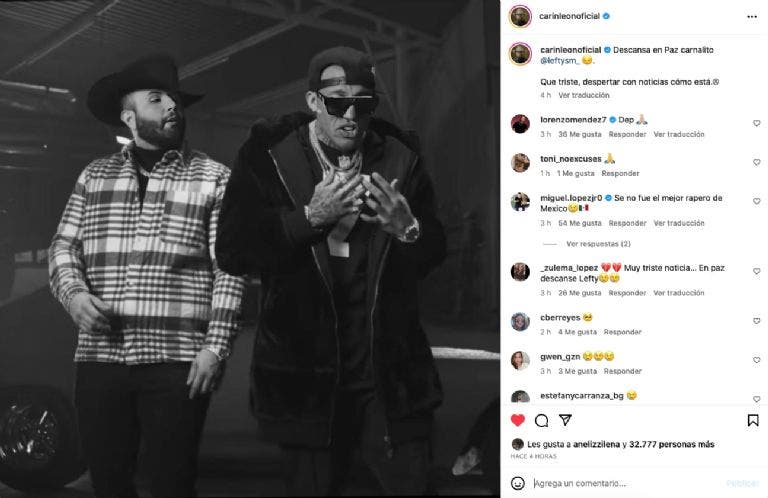This screenshot has width=768, height=498.
Task: Save the post with the bookmark icon
Action: click(x=753, y=420)
